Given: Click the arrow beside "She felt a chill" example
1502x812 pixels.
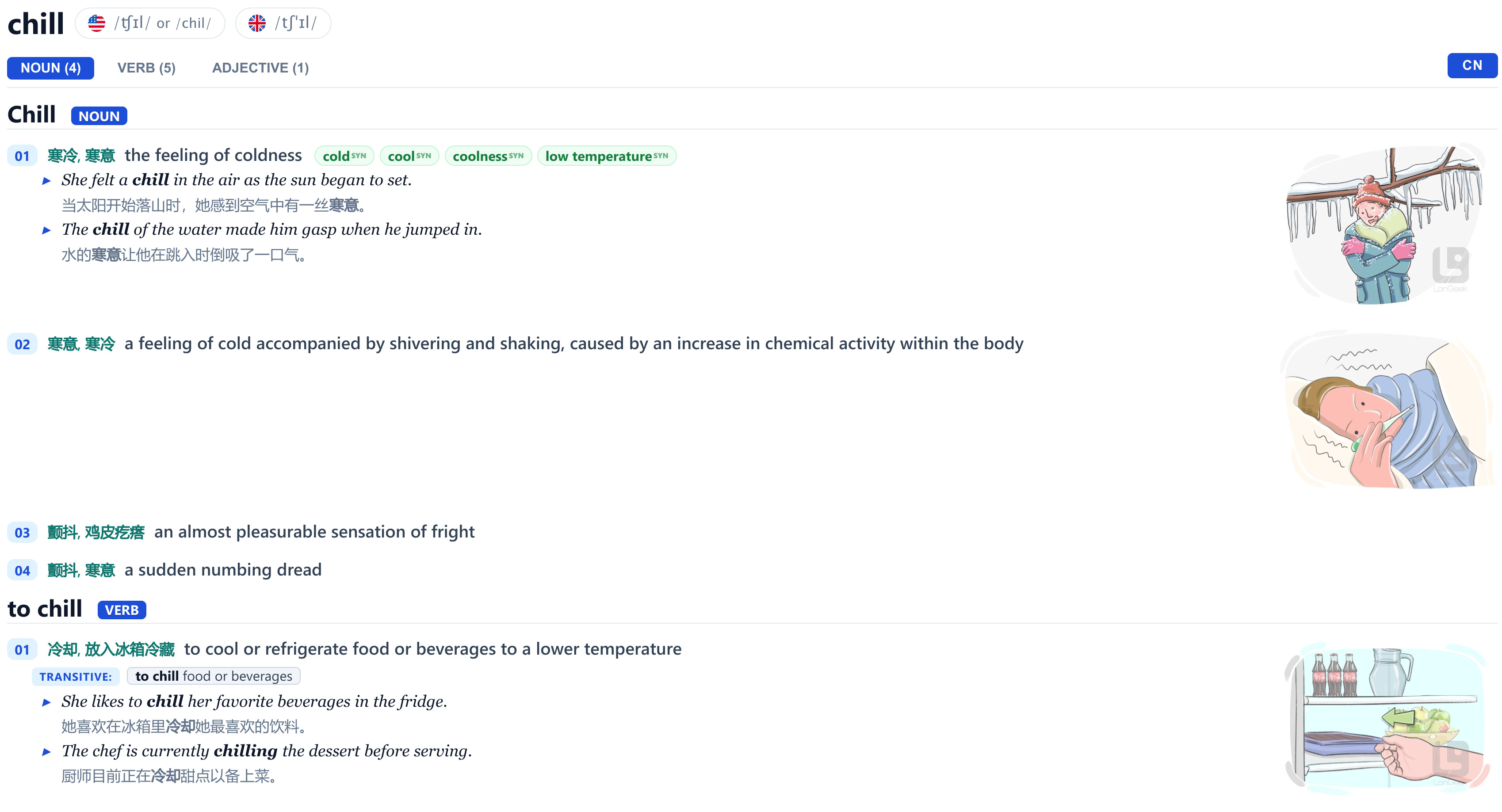Looking at the screenshot, I should [x=46, y=181].
